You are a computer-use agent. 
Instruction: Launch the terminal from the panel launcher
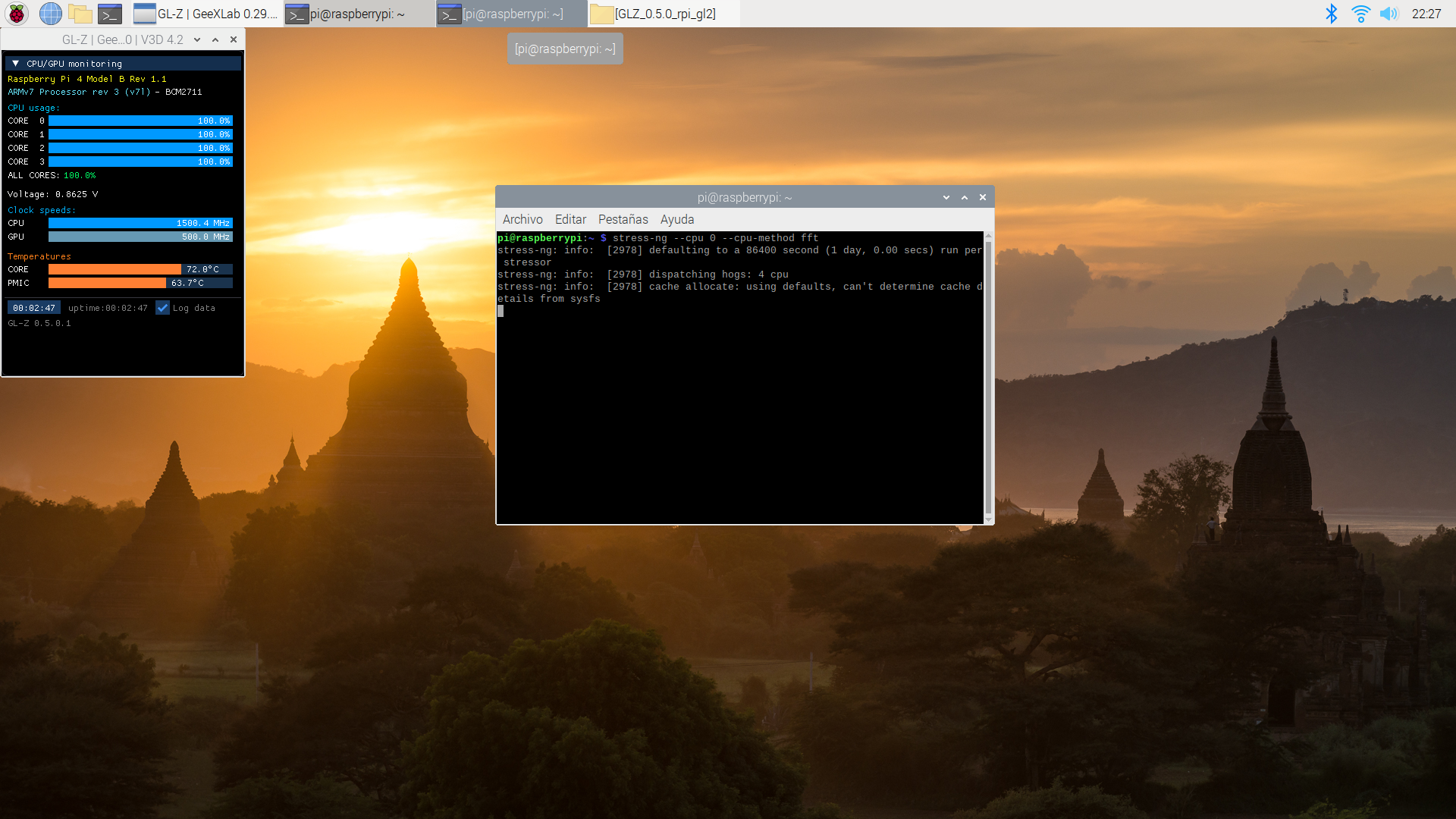tap(110, 14)
